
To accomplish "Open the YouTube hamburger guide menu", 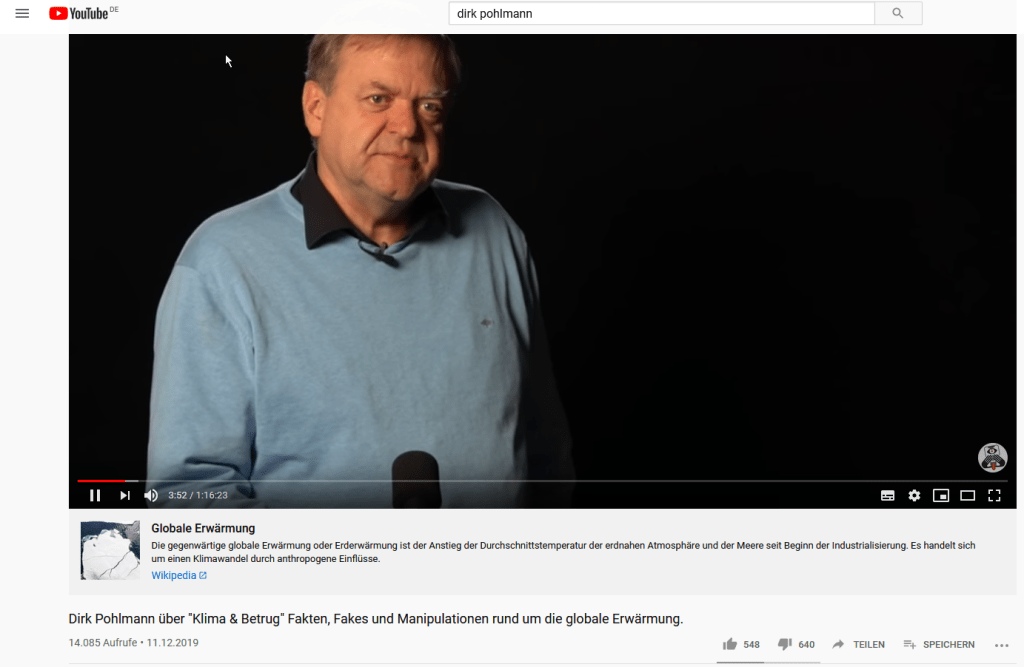I will pos(22,13).
